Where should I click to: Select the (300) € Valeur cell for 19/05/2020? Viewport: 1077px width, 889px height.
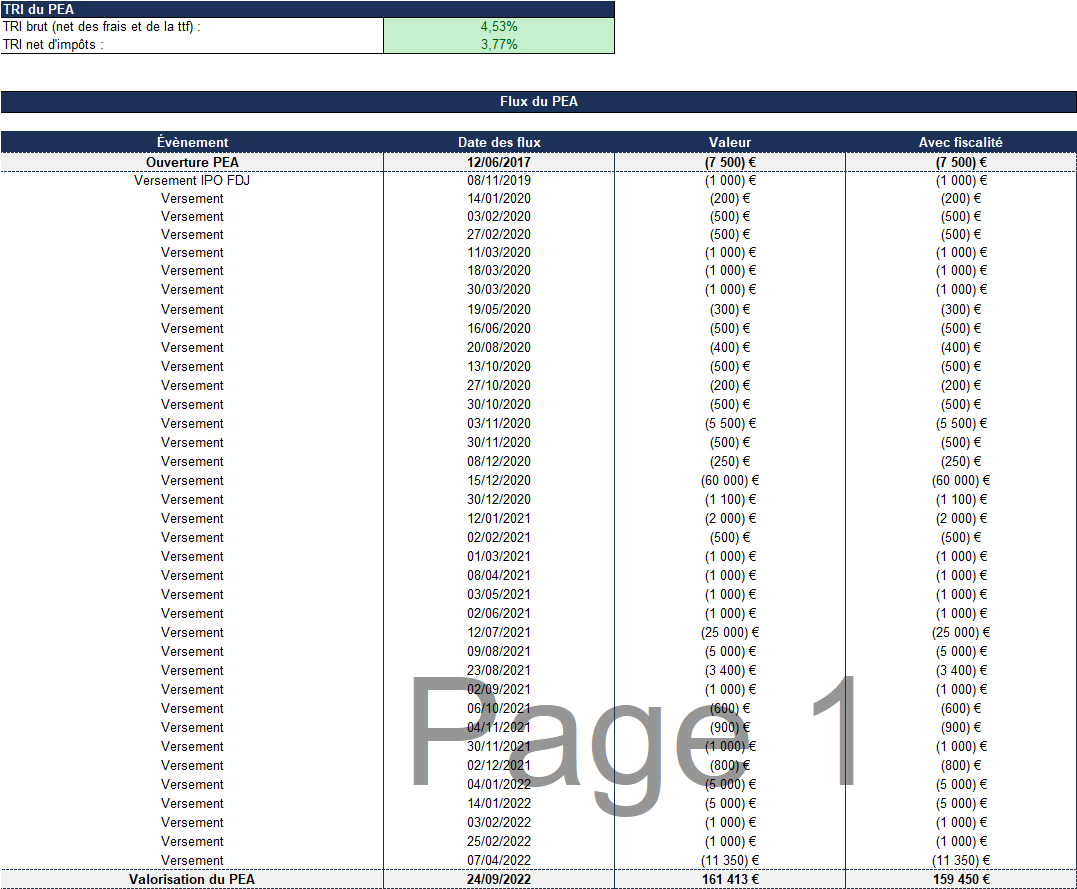point(729,310)
